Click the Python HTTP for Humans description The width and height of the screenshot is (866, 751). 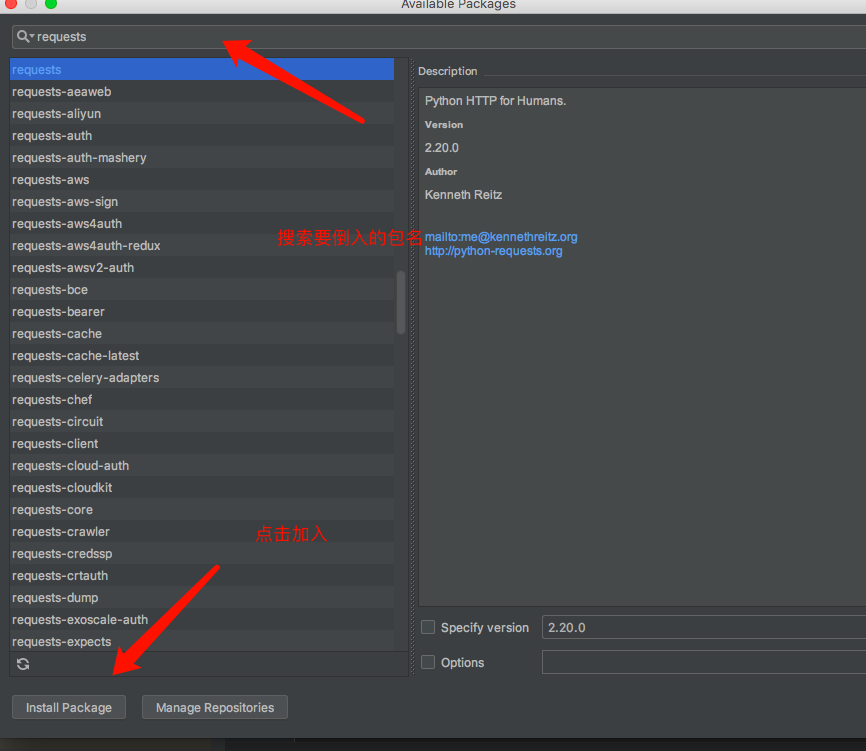click(495, 101)
